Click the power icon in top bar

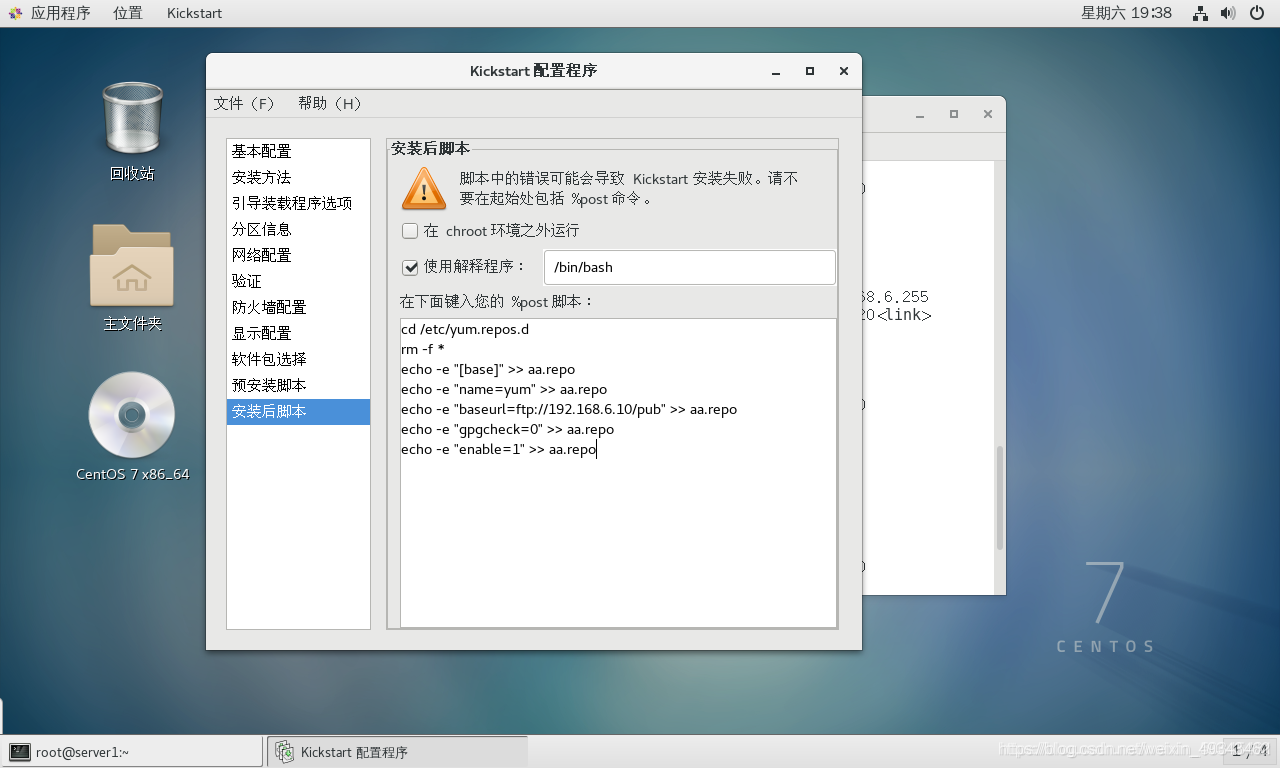(1258, 13)
